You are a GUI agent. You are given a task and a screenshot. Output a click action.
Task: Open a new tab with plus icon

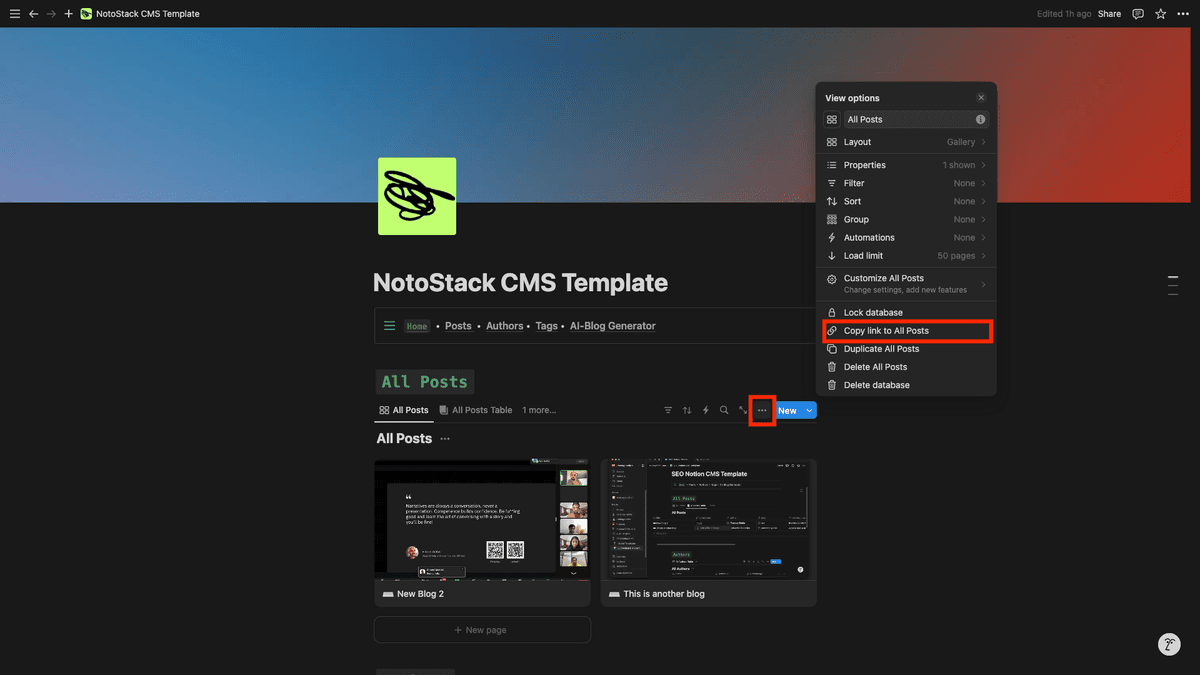coord(68,14)
